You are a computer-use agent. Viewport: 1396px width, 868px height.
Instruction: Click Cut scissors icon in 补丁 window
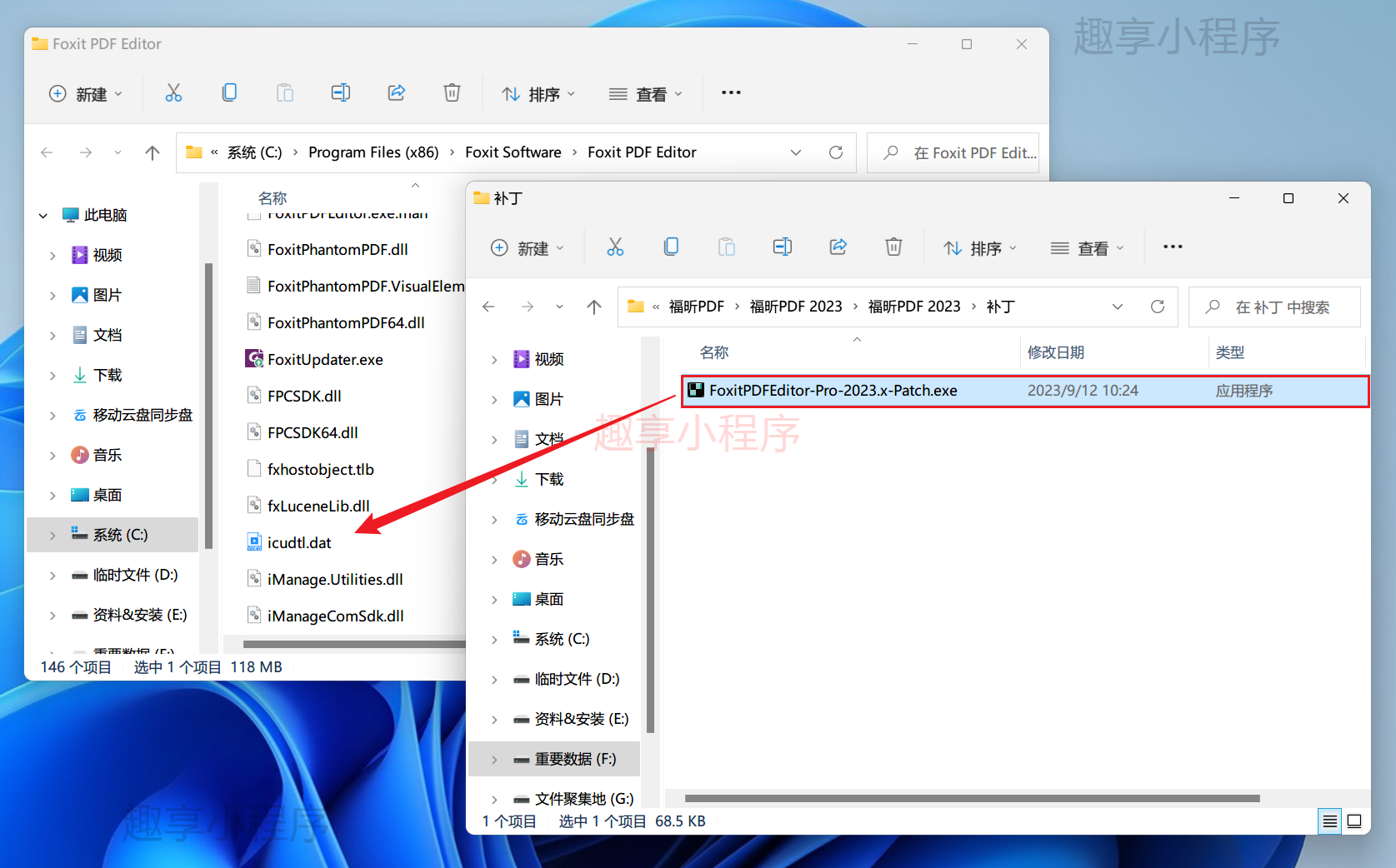pyautogui.click(x=615, y=247)
